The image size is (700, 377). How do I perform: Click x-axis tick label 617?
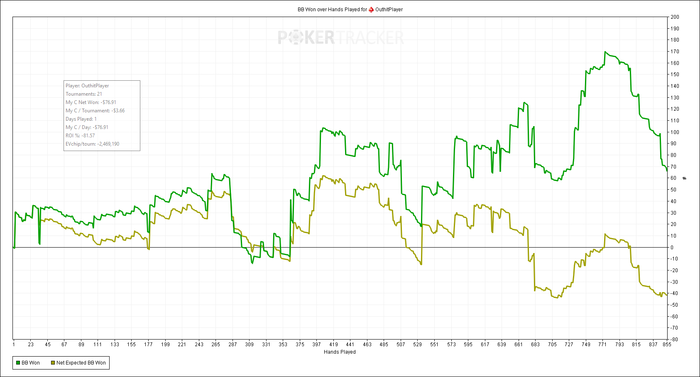[x=485, y=344]
